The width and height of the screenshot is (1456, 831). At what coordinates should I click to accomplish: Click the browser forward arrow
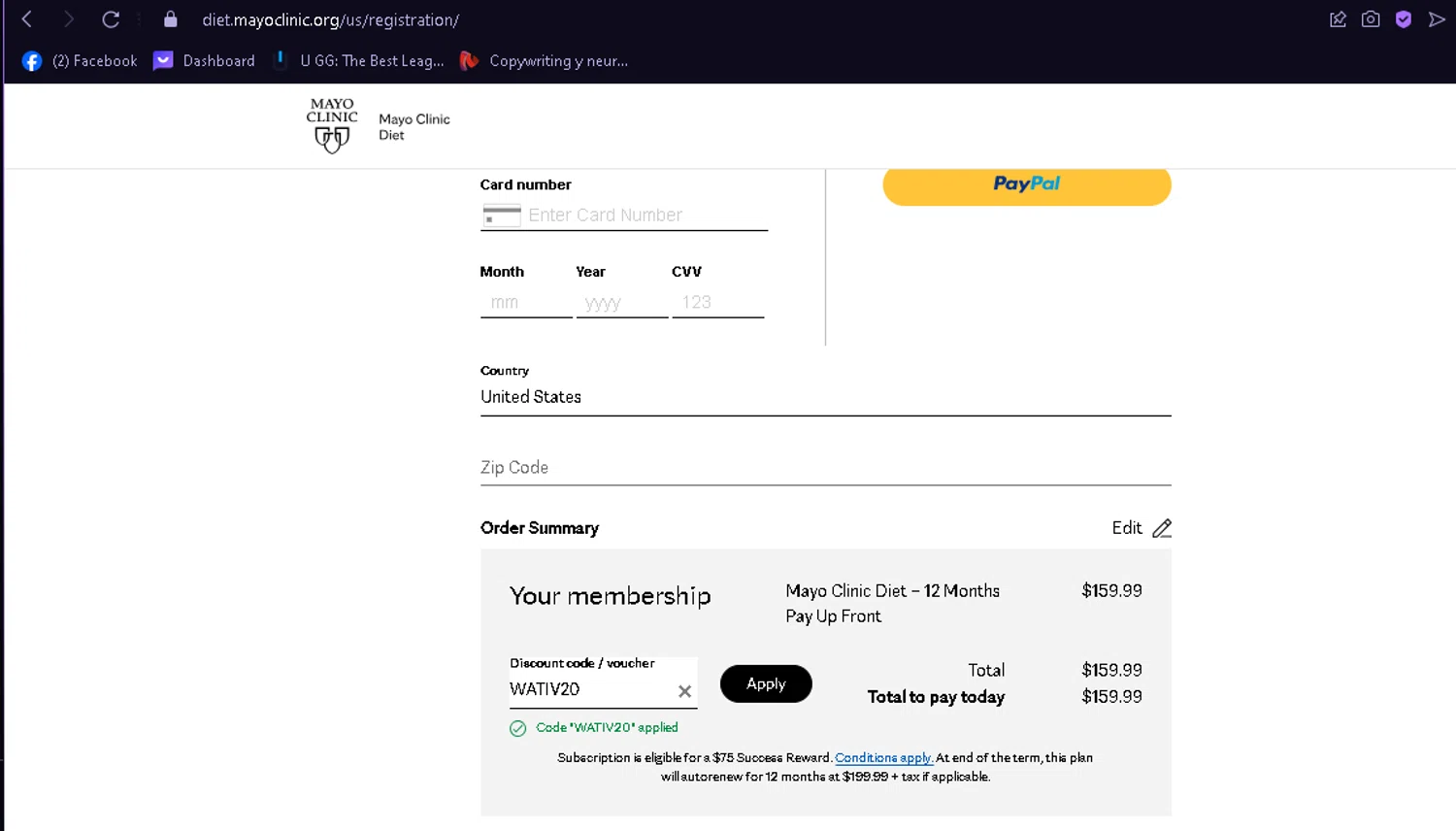(x=68, y=19)
